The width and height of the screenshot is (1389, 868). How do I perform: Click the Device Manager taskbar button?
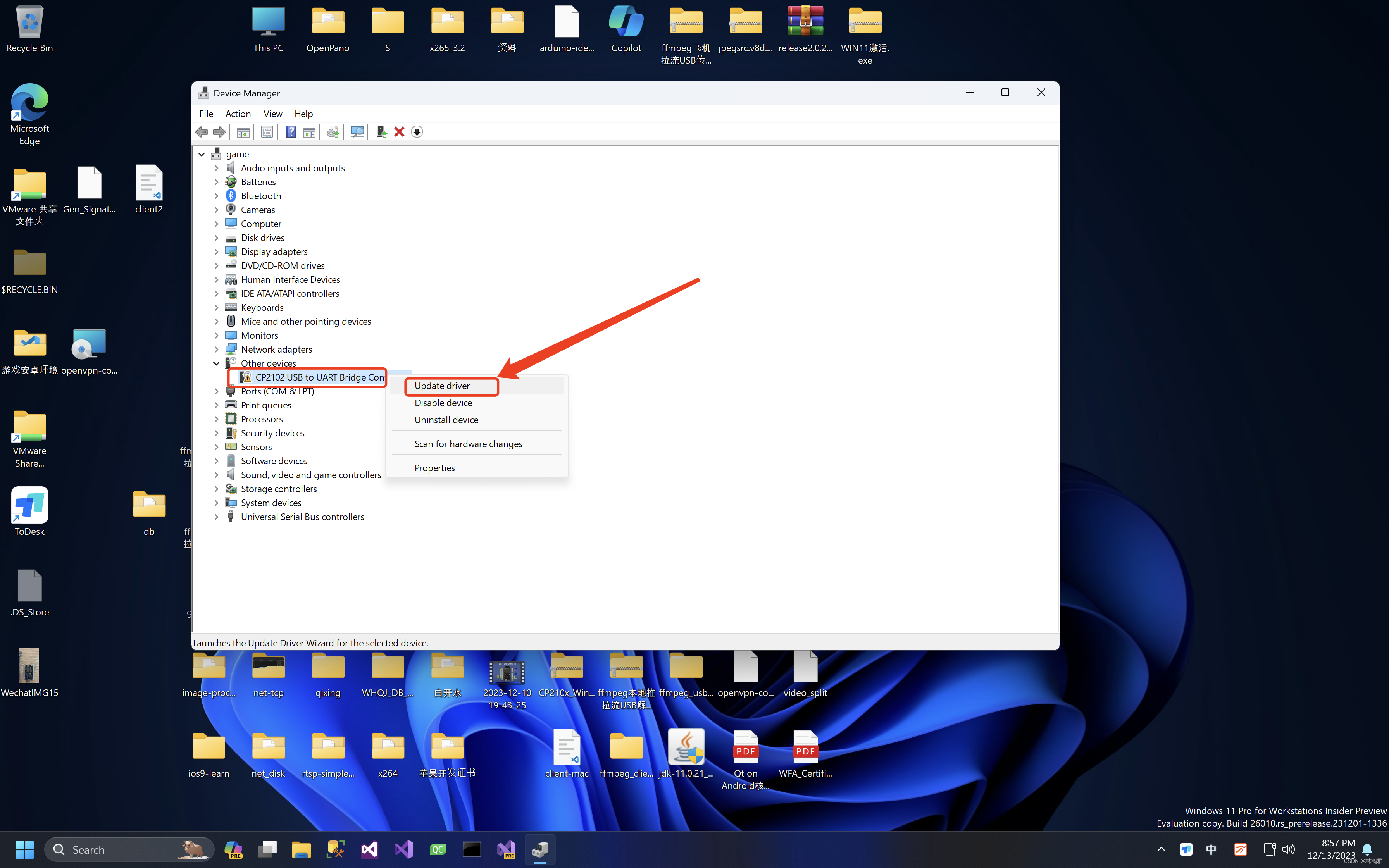pos(540,850)
